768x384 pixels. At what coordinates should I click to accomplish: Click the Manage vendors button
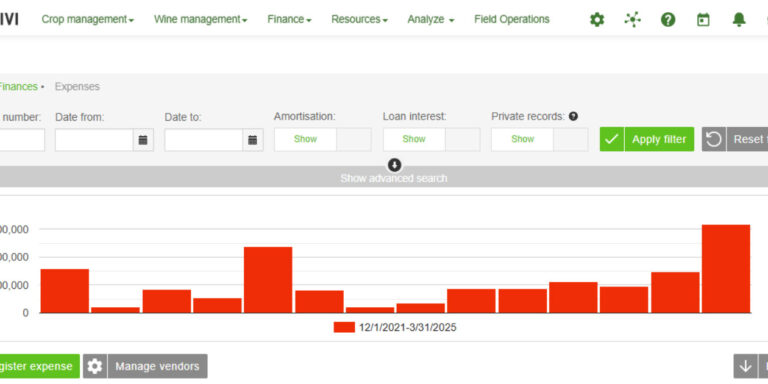point(145,366)
